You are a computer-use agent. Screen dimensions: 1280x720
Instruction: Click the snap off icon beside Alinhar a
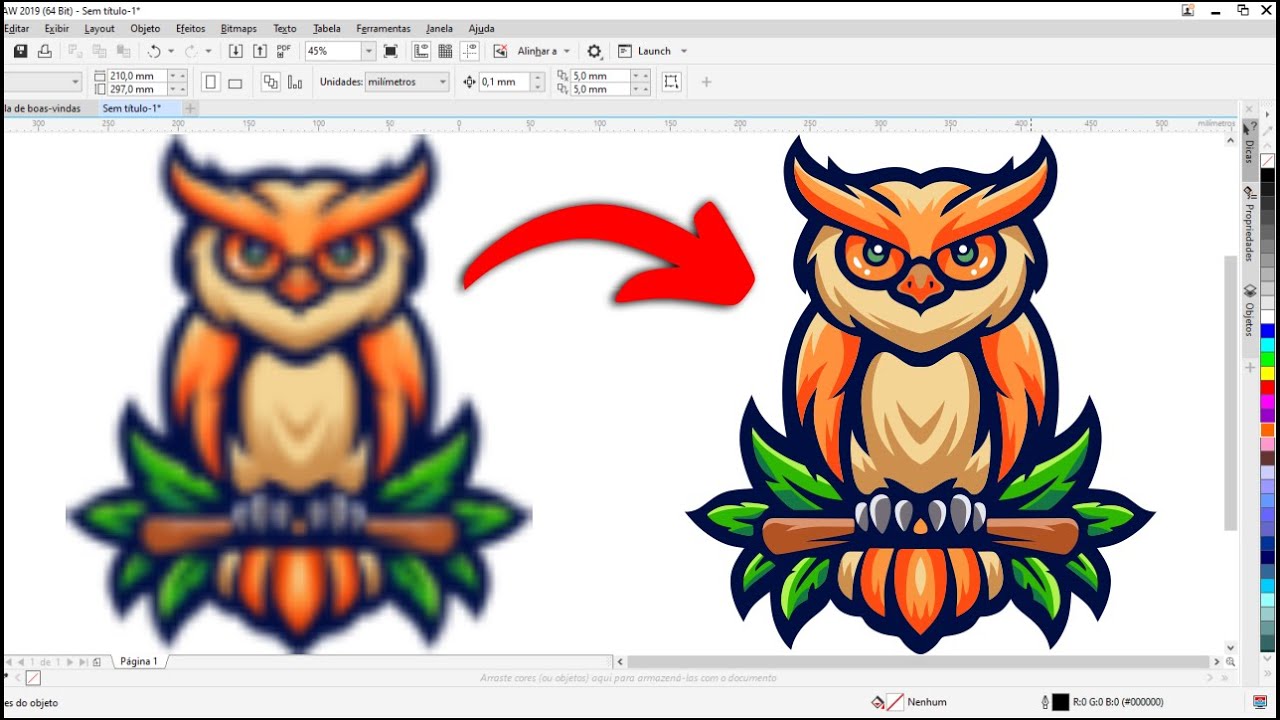tap(501, 51)
